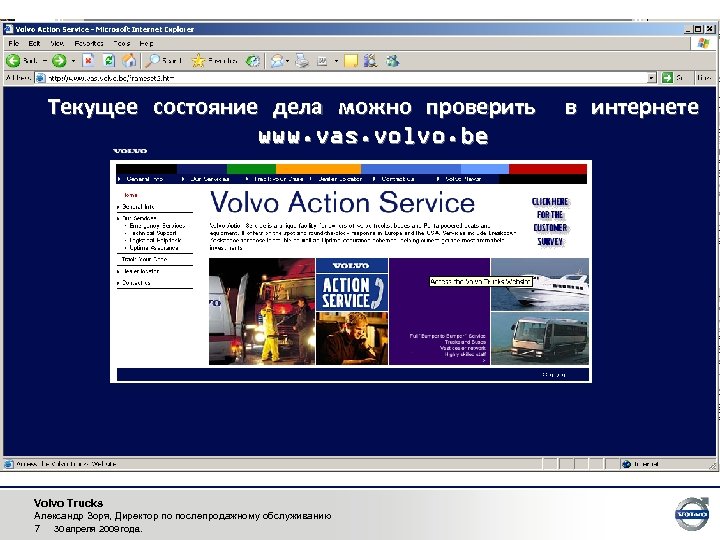720x540 pixels.
Task: Open Contact Us in the top navigation bar
Action: (398, 179)
